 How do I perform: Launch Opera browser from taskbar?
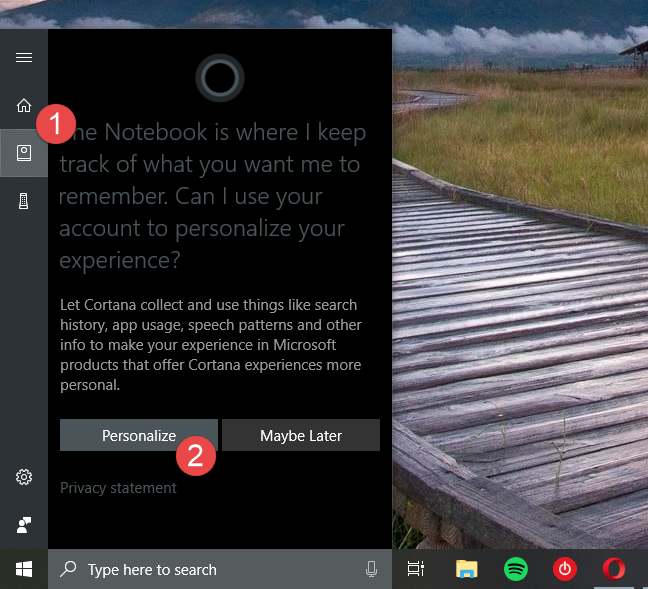[614, 569]
